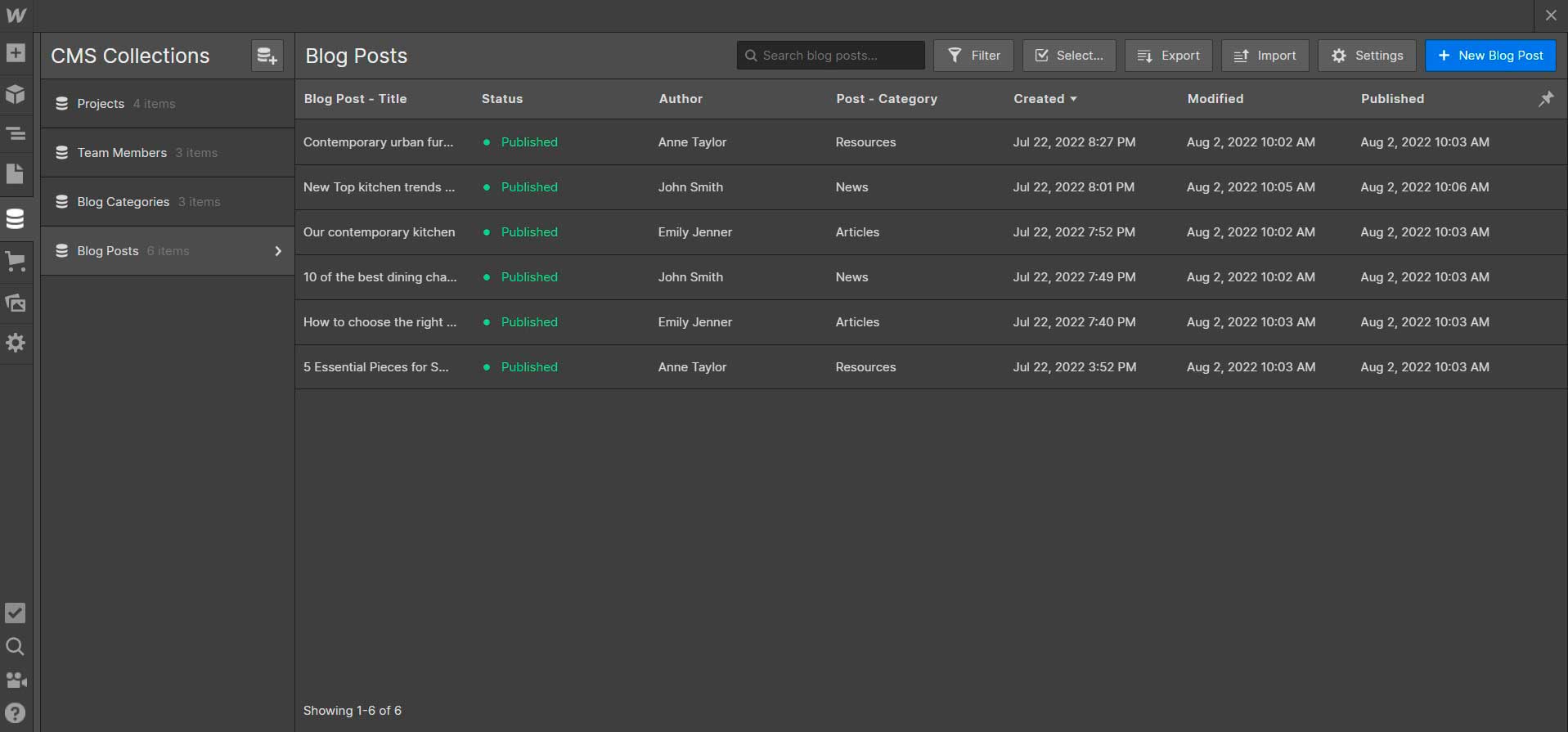Image resolution: width=1568 pixels, height=732 pixels.
Task: Open the Pages panel
Action: [x=16, y=173]
